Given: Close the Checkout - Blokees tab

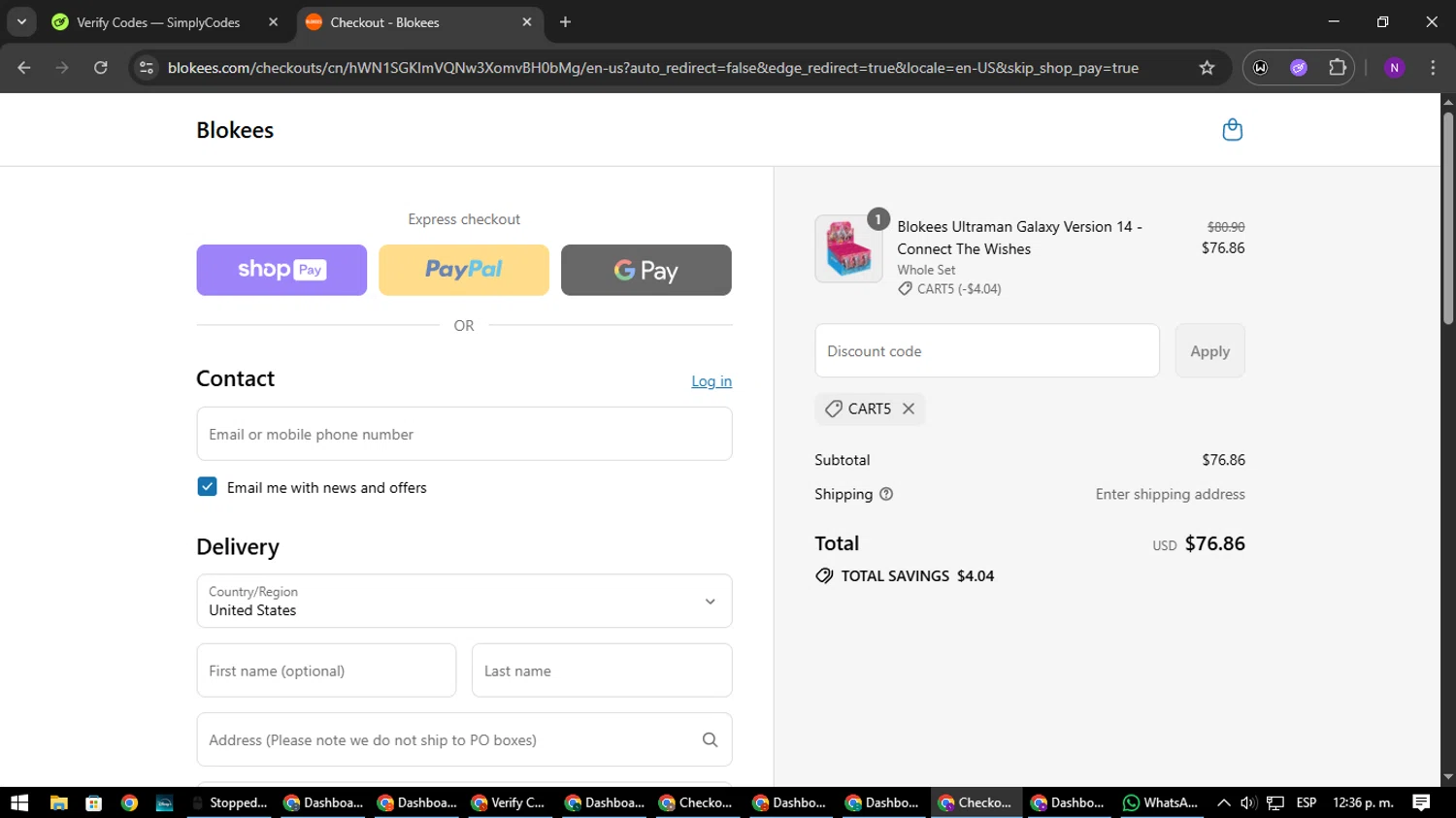Looking at the screenshot, I should click(x=527, y=21).
